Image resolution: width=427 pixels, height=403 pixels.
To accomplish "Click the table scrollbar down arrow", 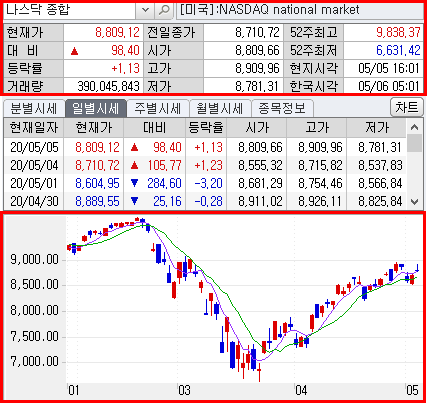I will pyautogui.click(x=414, y=201).
